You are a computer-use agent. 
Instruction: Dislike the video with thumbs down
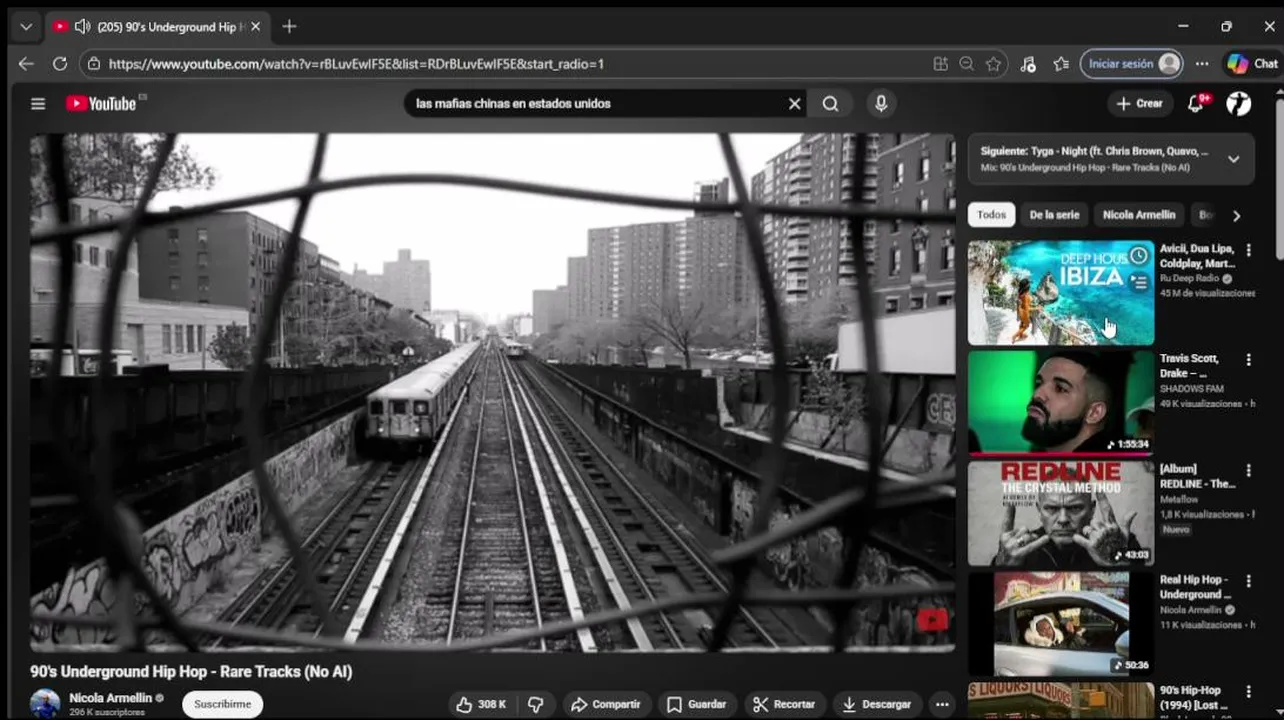pyautogui.click(x=536, y=704)
